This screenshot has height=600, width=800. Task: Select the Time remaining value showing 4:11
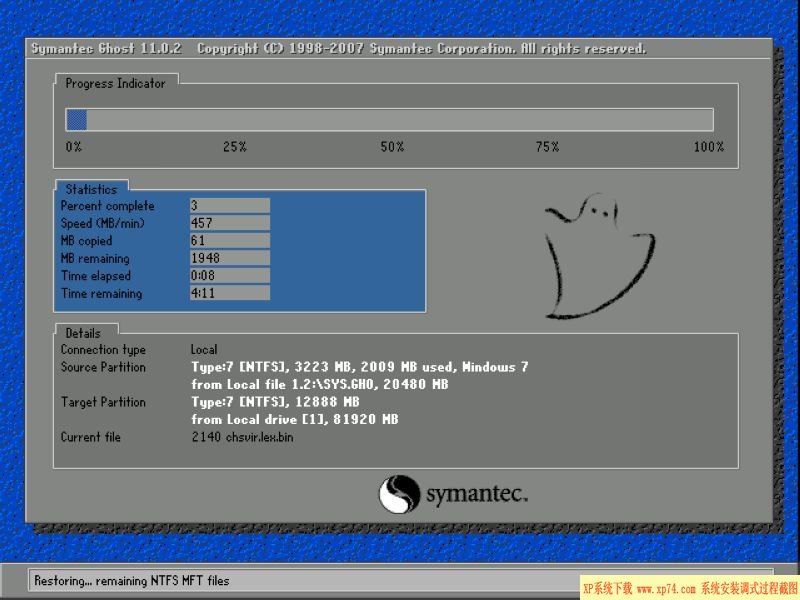227,293
